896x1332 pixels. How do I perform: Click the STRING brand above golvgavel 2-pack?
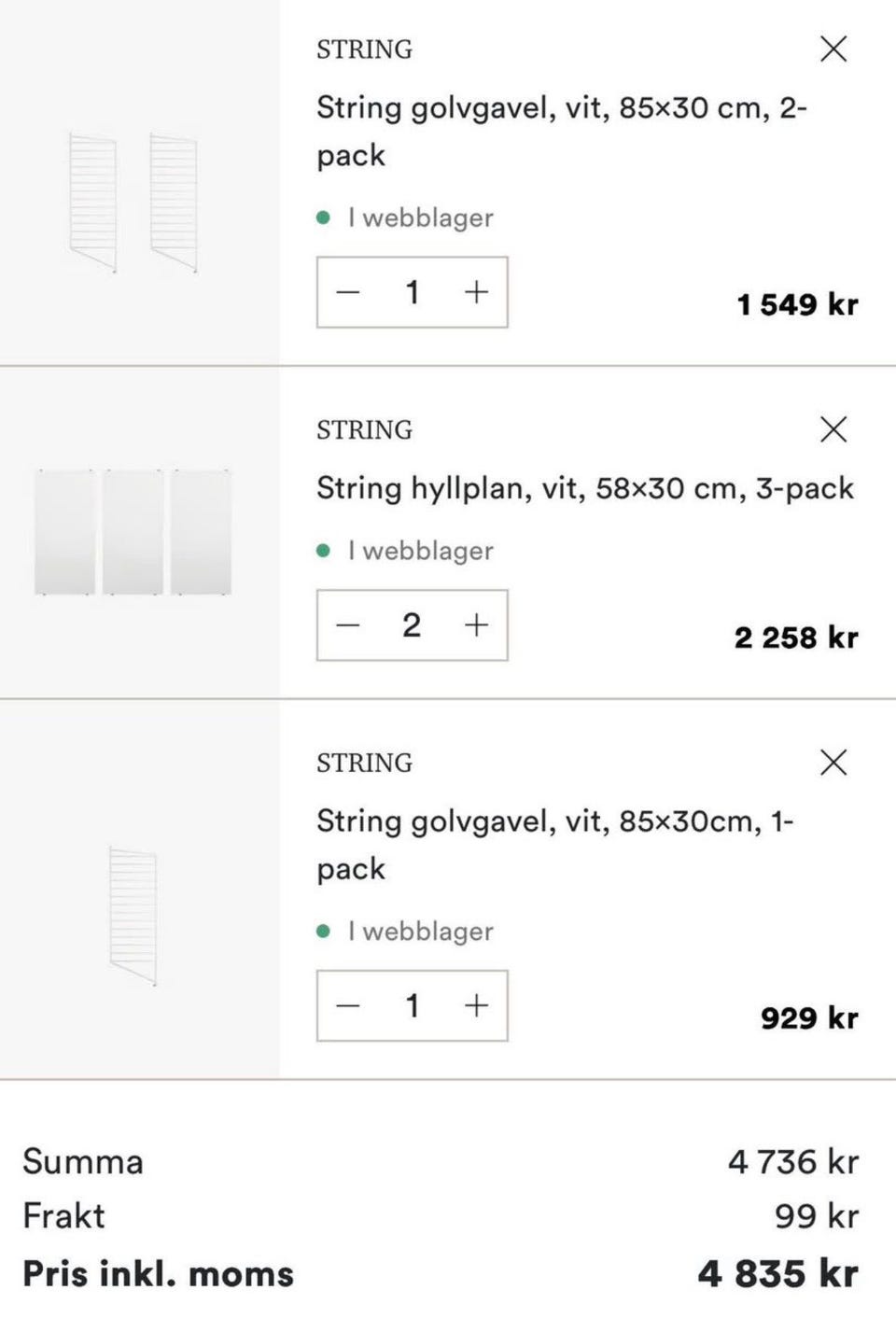click(x=364, y=49)
